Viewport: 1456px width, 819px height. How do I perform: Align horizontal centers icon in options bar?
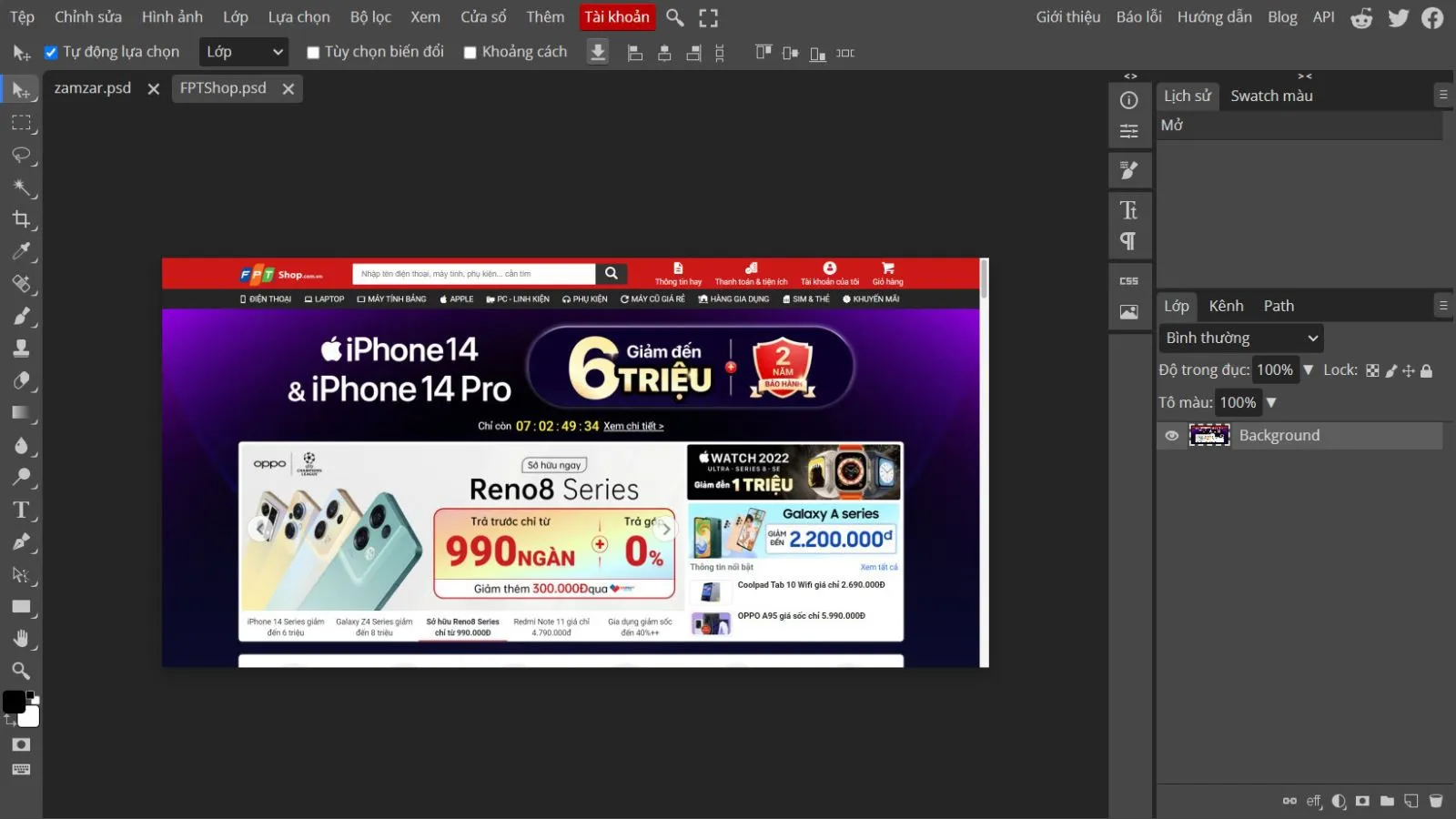click(664, 53)
